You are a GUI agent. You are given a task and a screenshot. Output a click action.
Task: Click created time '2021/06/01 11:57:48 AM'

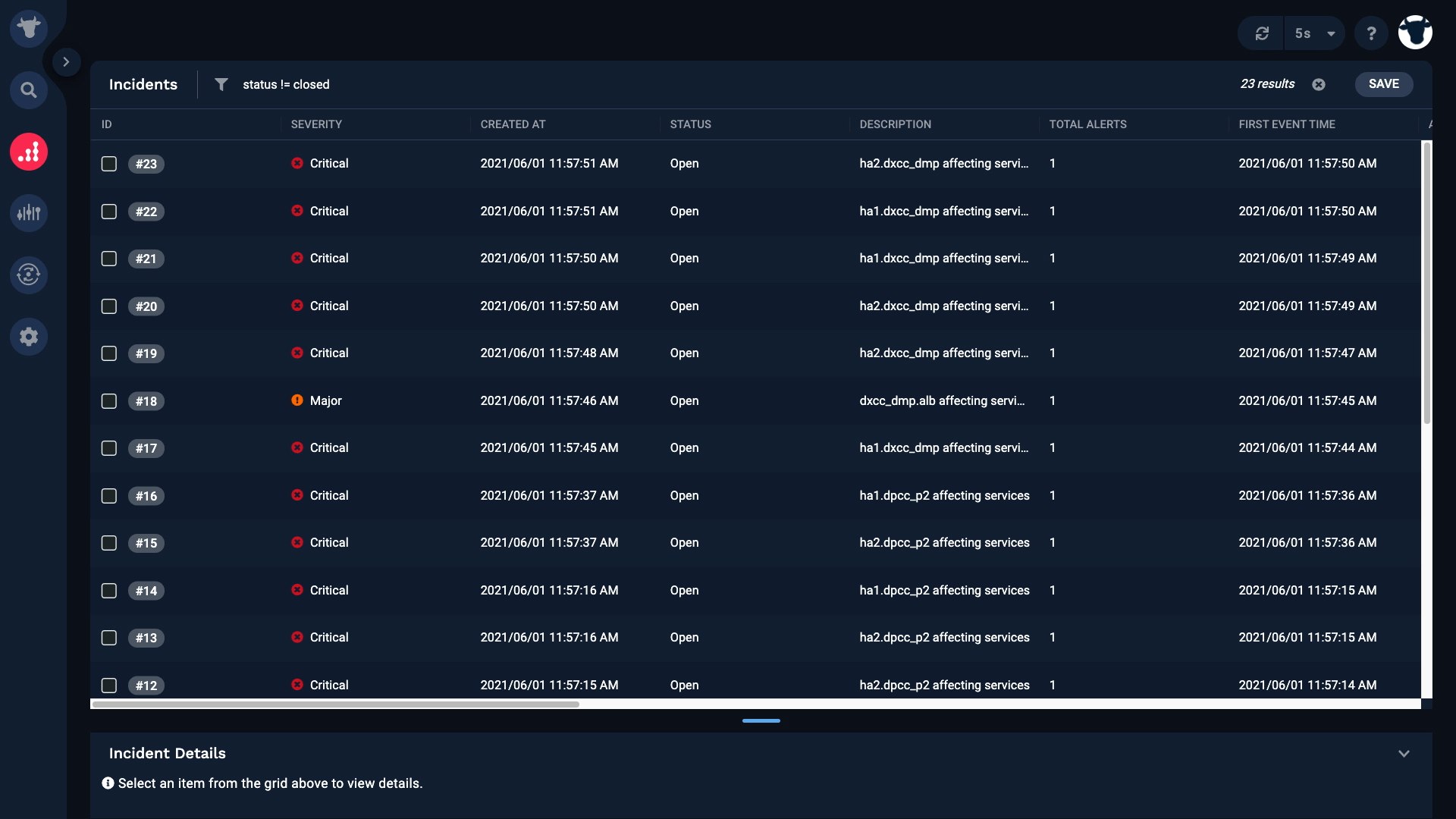click(x=549, y=353)
